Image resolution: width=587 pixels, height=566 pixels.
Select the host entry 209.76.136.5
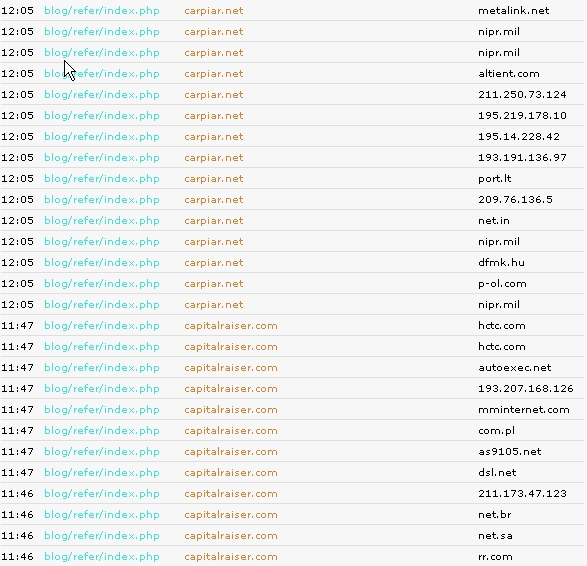pyautogui.click(x=515, y=200)
